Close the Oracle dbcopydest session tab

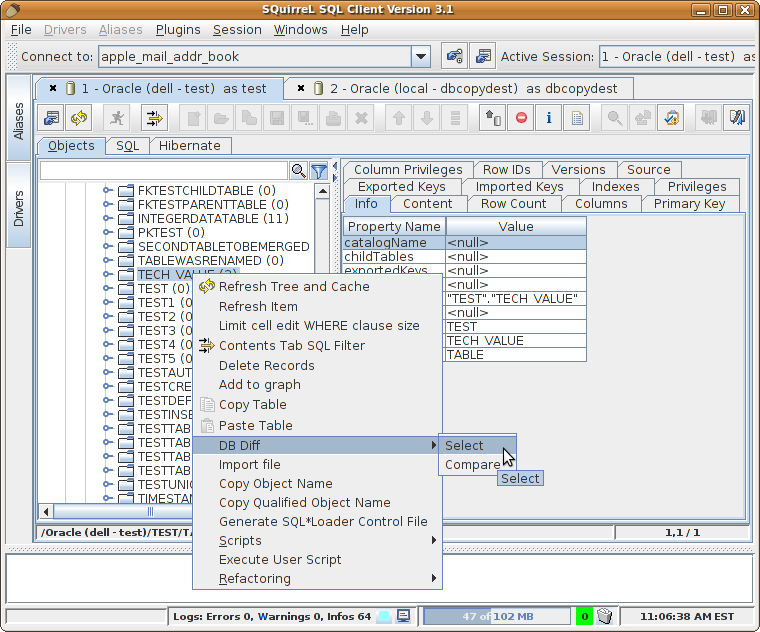point(301,88)
